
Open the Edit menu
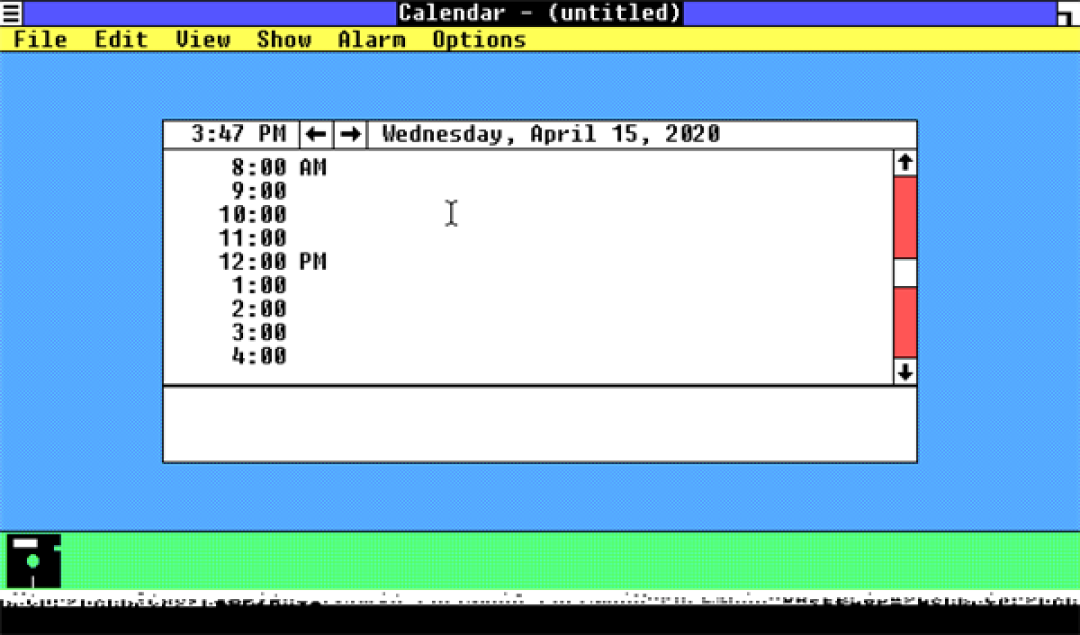tap(121, 39)
